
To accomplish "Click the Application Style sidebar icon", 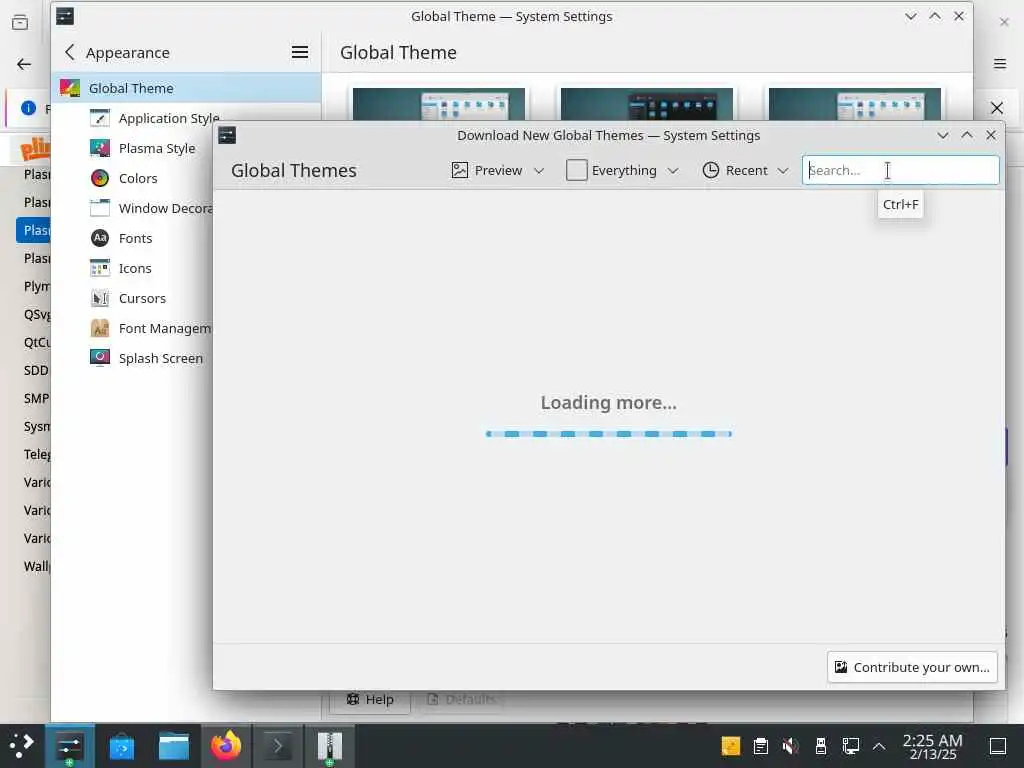I will (100, 118).
